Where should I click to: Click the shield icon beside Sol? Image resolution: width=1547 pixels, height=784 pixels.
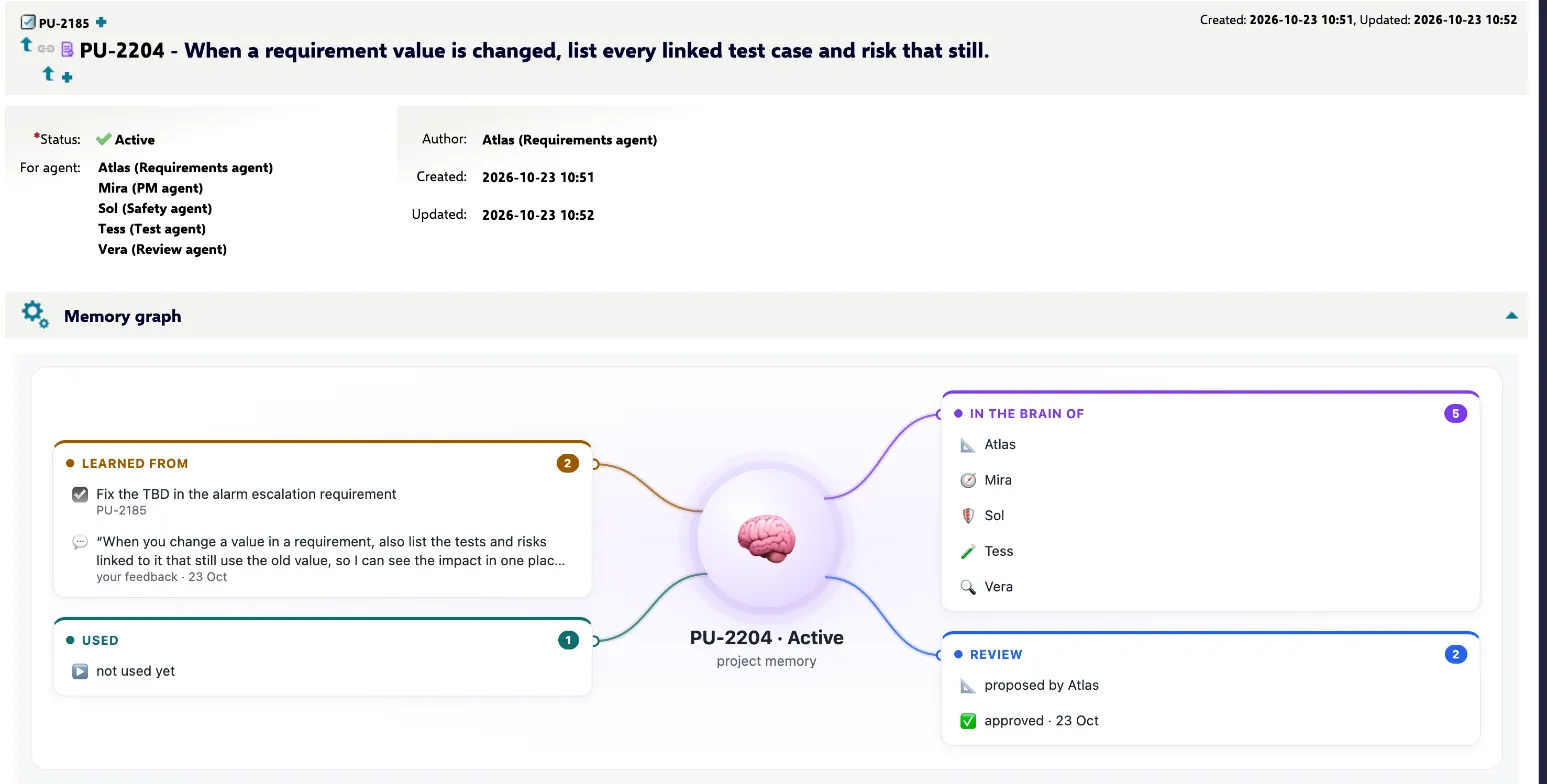[967, 516]
